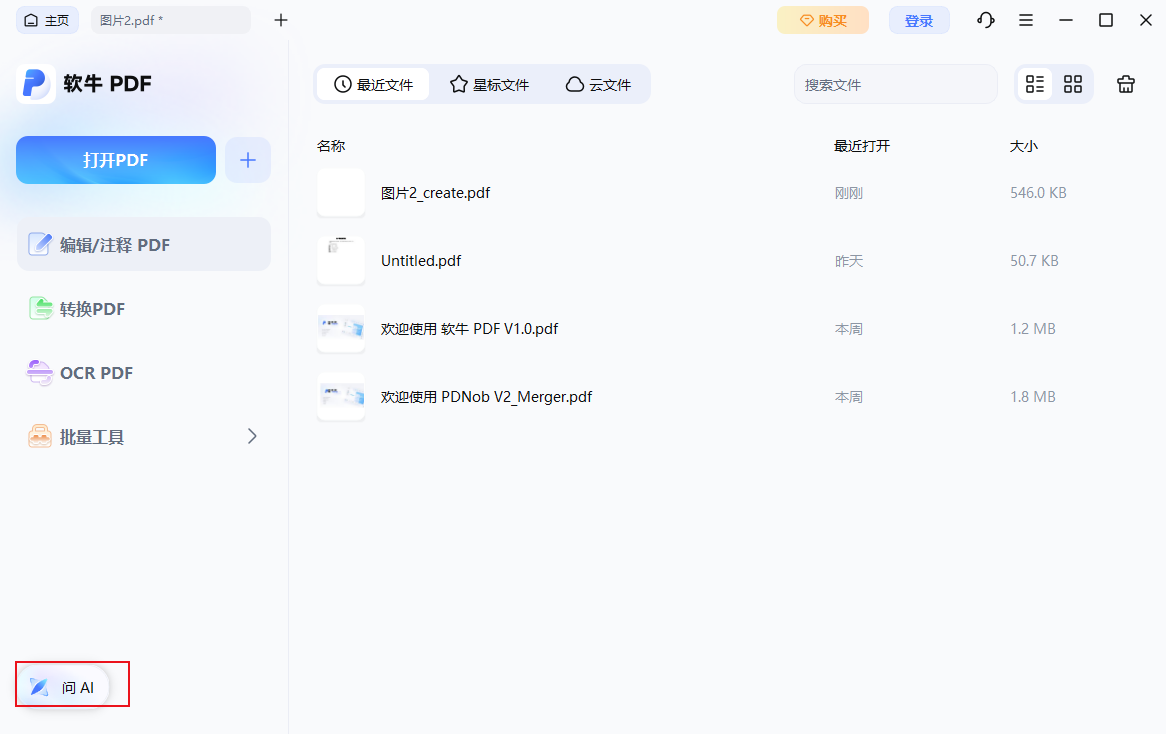The height and width of the screenshot is (734, 1166).
Task: Switch to 云文件 tab
Action: coord(598,84)
